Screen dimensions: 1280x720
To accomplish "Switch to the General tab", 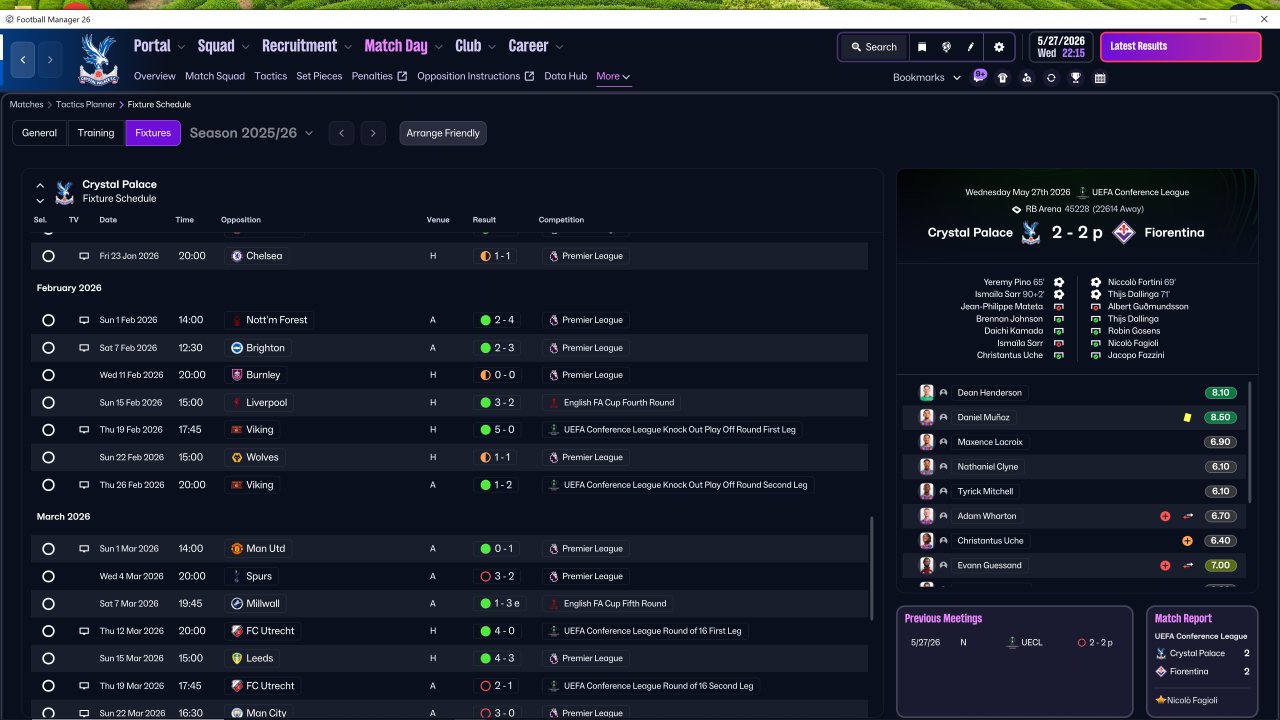I will [40, 133].
